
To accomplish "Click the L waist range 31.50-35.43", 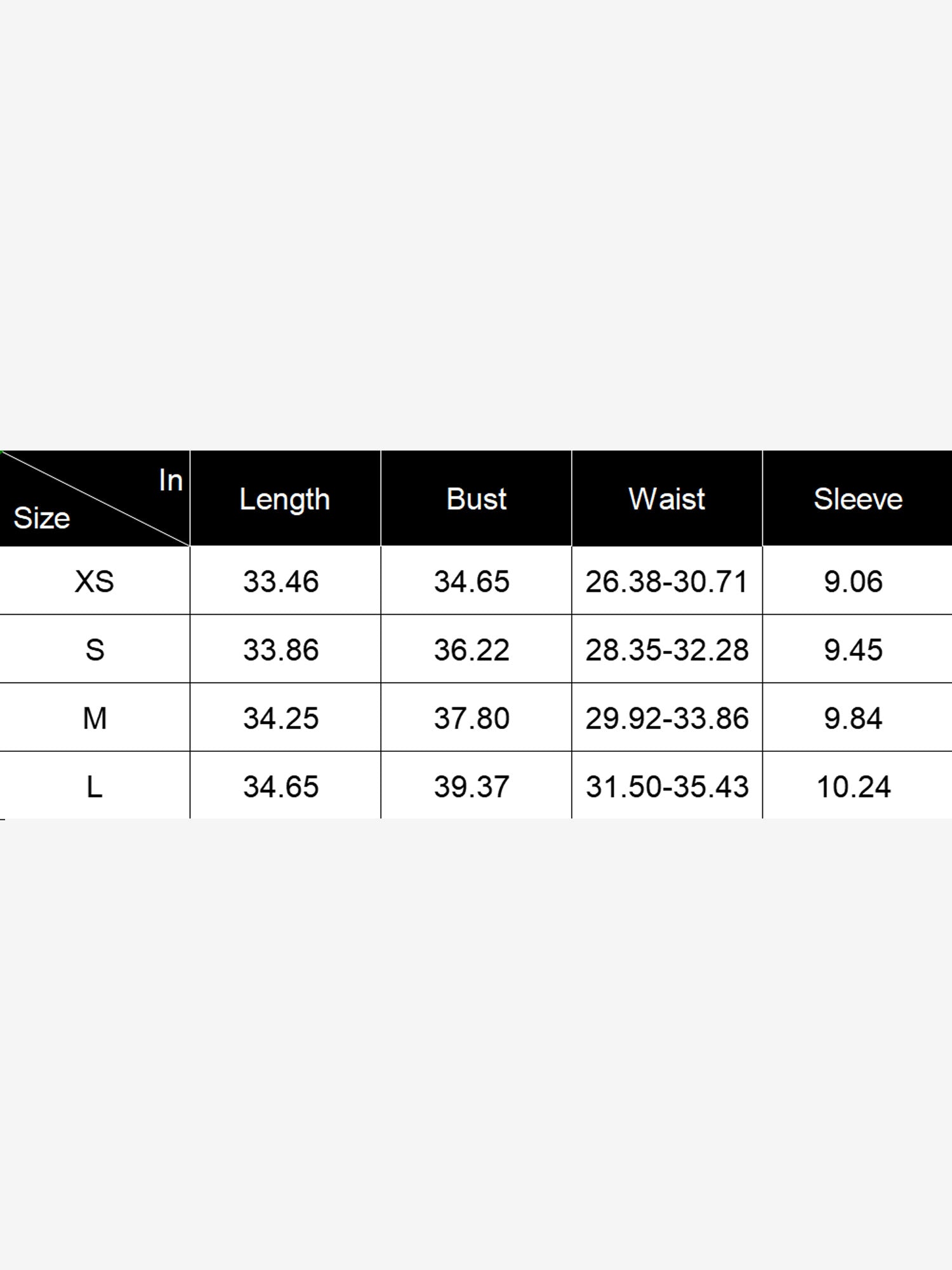I will pyautogui.click(x=666, y=787).
